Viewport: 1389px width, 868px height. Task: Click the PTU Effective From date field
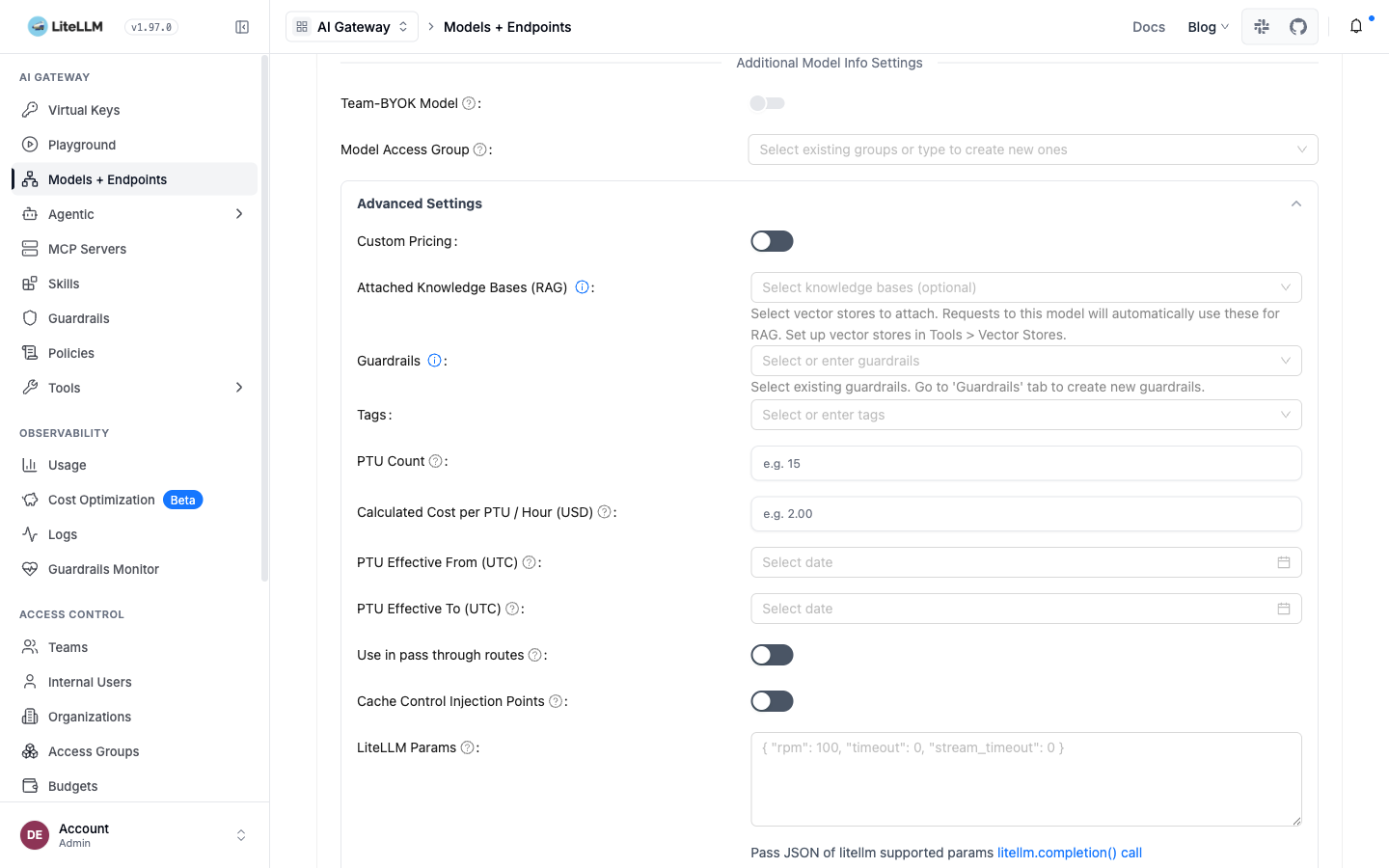tap(1026, 562)
